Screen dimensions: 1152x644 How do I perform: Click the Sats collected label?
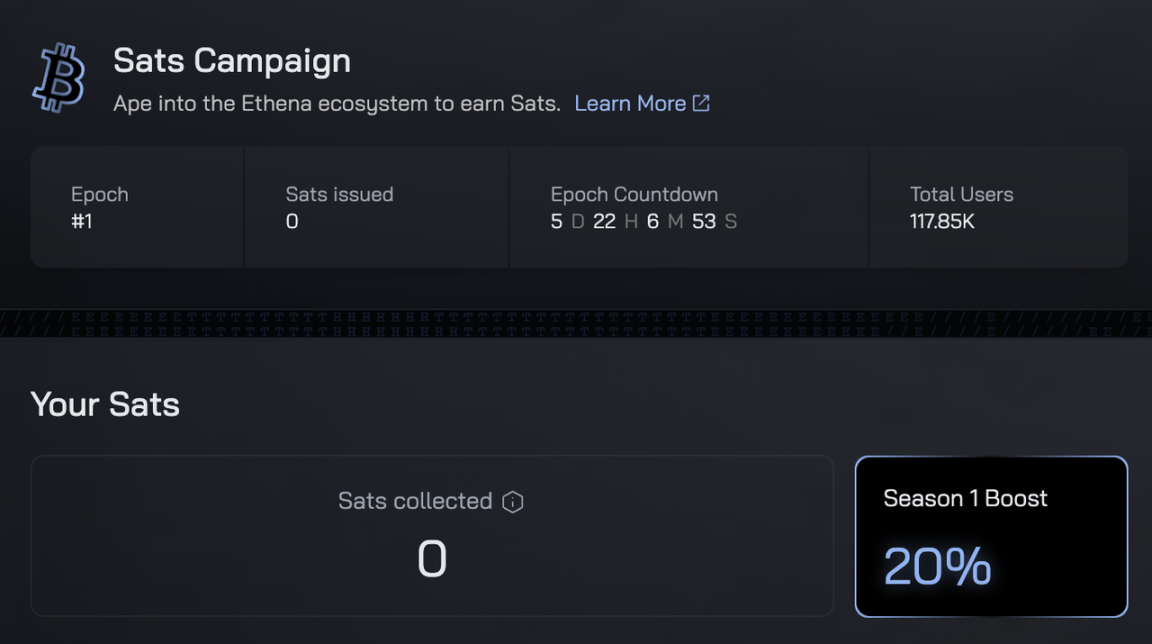pos(415,501)
